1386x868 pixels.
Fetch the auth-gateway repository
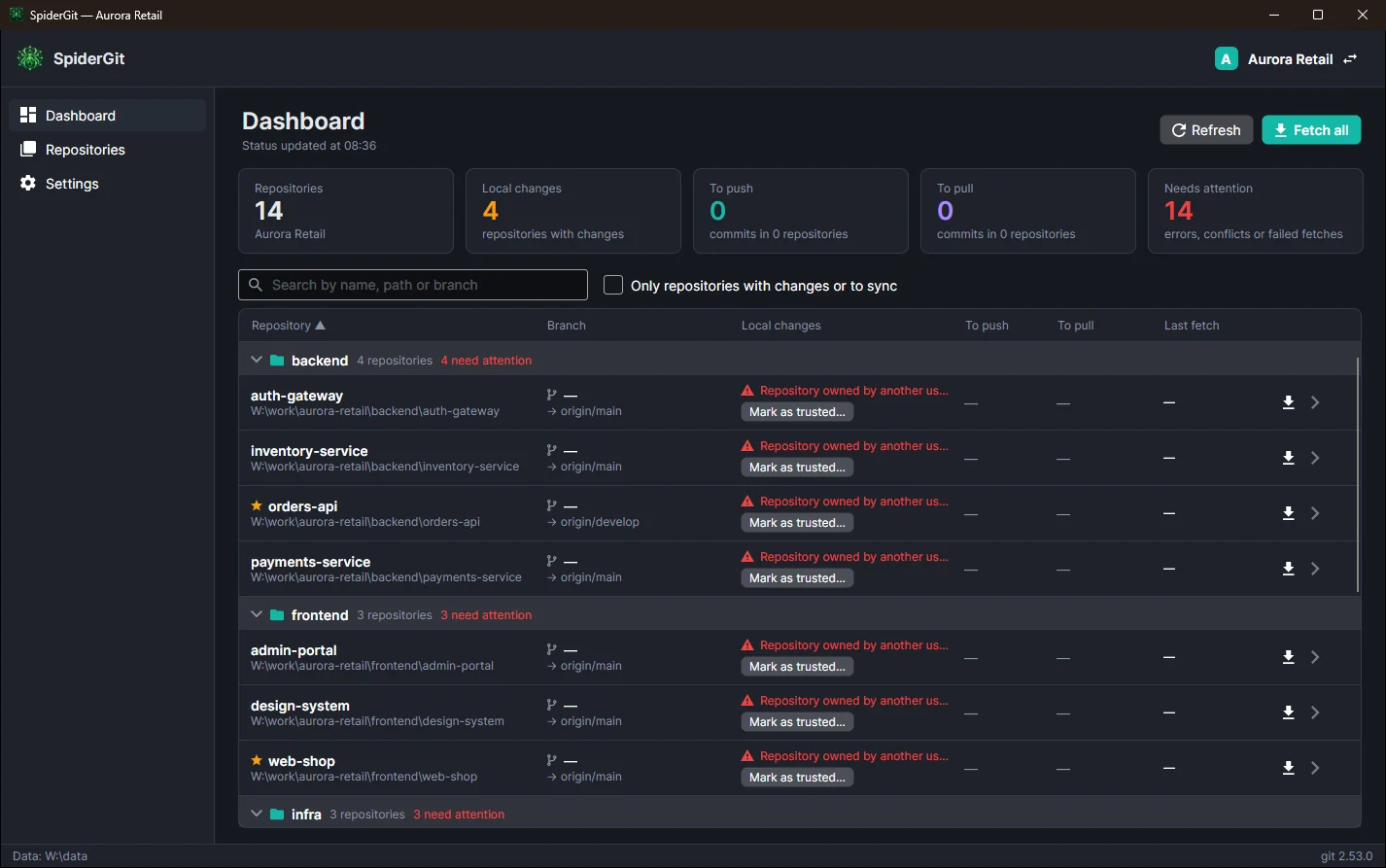tap(1288, 402)
